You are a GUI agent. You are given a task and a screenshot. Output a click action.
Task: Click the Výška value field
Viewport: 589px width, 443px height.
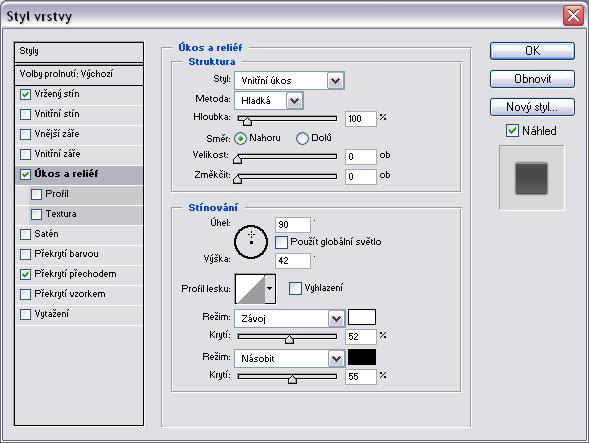[293, 260]
